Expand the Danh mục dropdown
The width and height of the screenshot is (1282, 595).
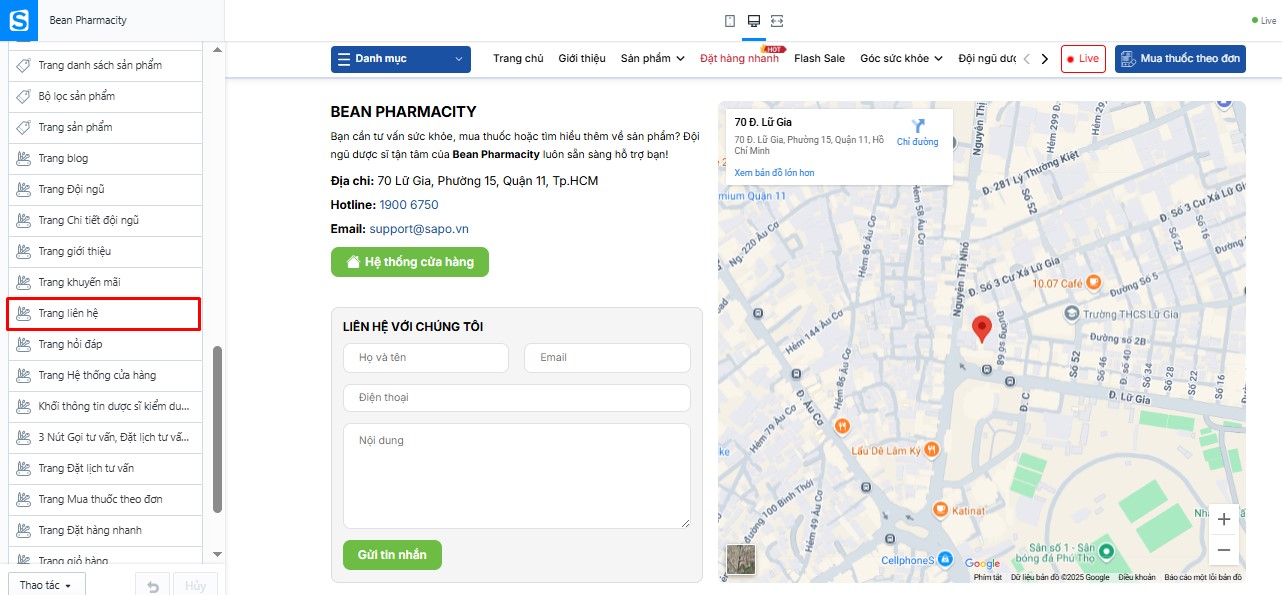tap(400, 59)
